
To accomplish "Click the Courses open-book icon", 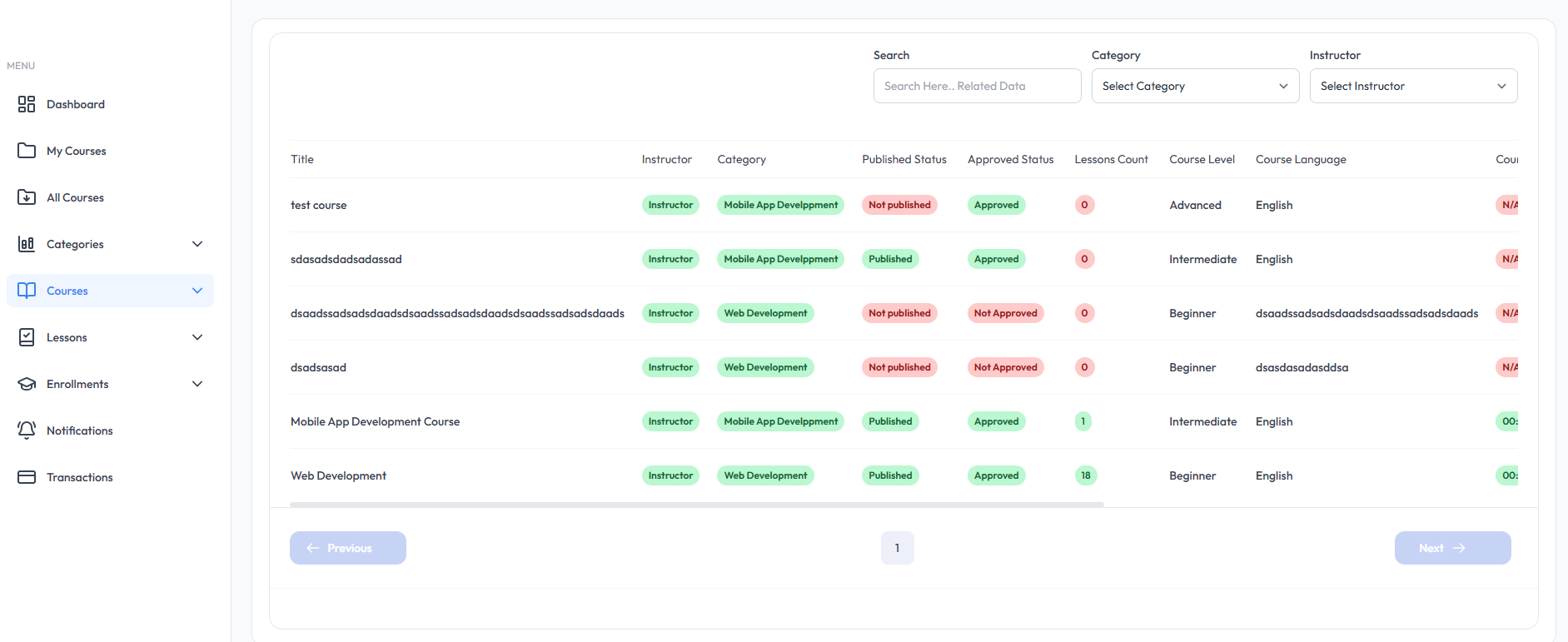I will [x=27, y=291].
